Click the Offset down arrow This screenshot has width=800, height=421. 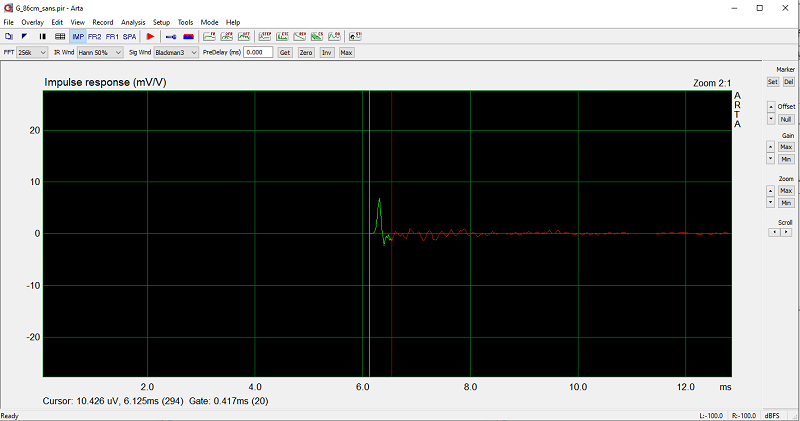771,119
